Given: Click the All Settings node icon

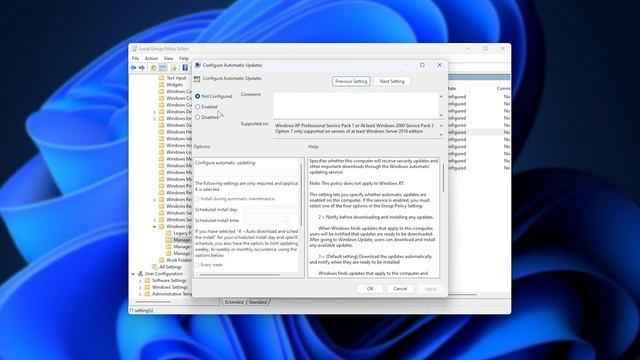Looking at the screenshot, I should (155, 267).
